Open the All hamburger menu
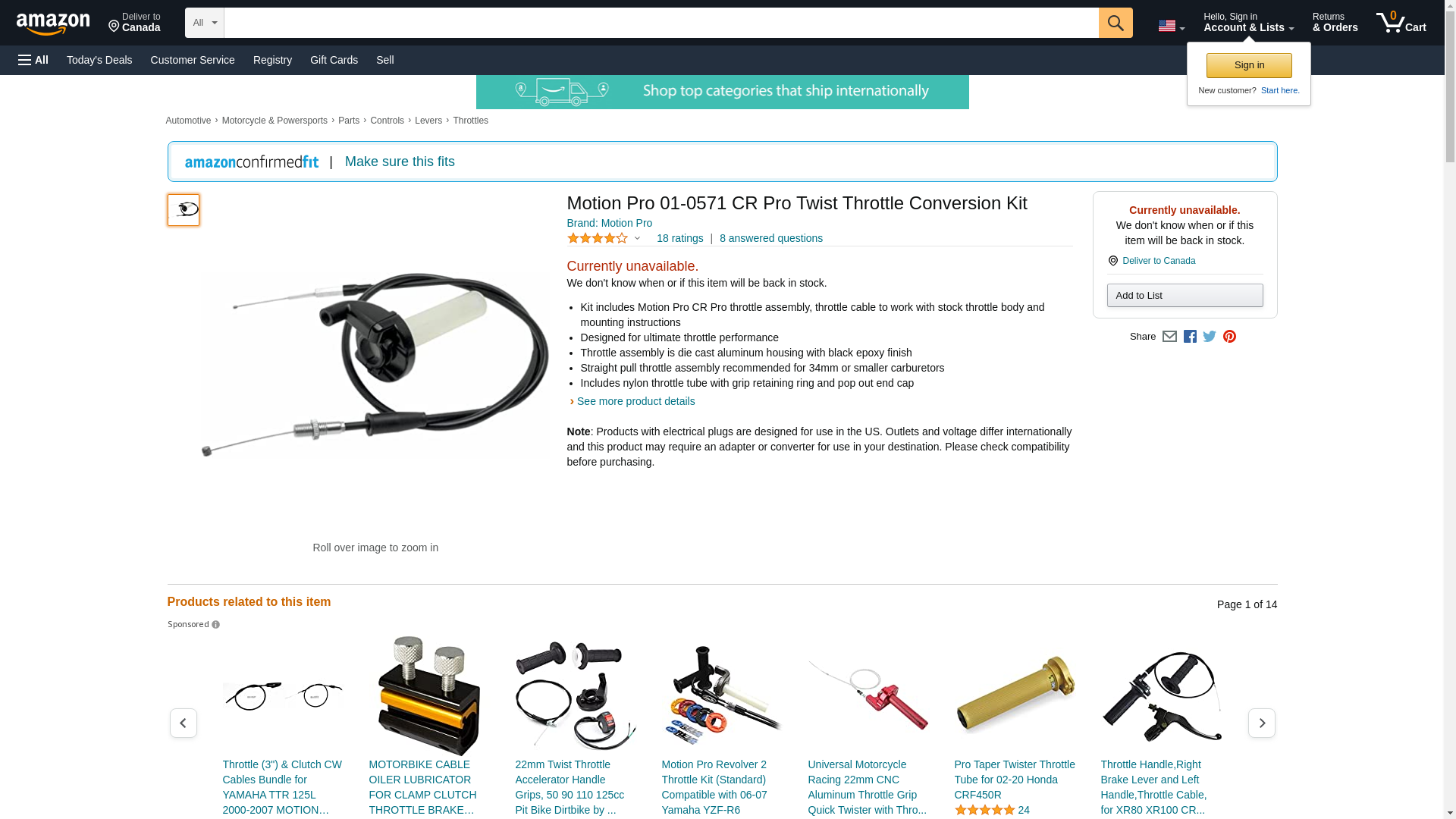1456x819 pixels. 33,60
